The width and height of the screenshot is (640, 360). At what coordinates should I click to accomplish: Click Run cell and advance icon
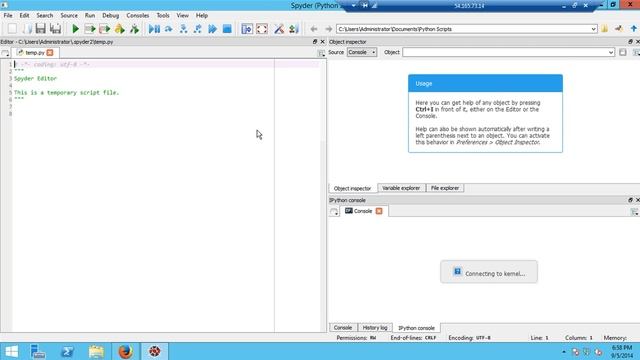click(104, 29)
